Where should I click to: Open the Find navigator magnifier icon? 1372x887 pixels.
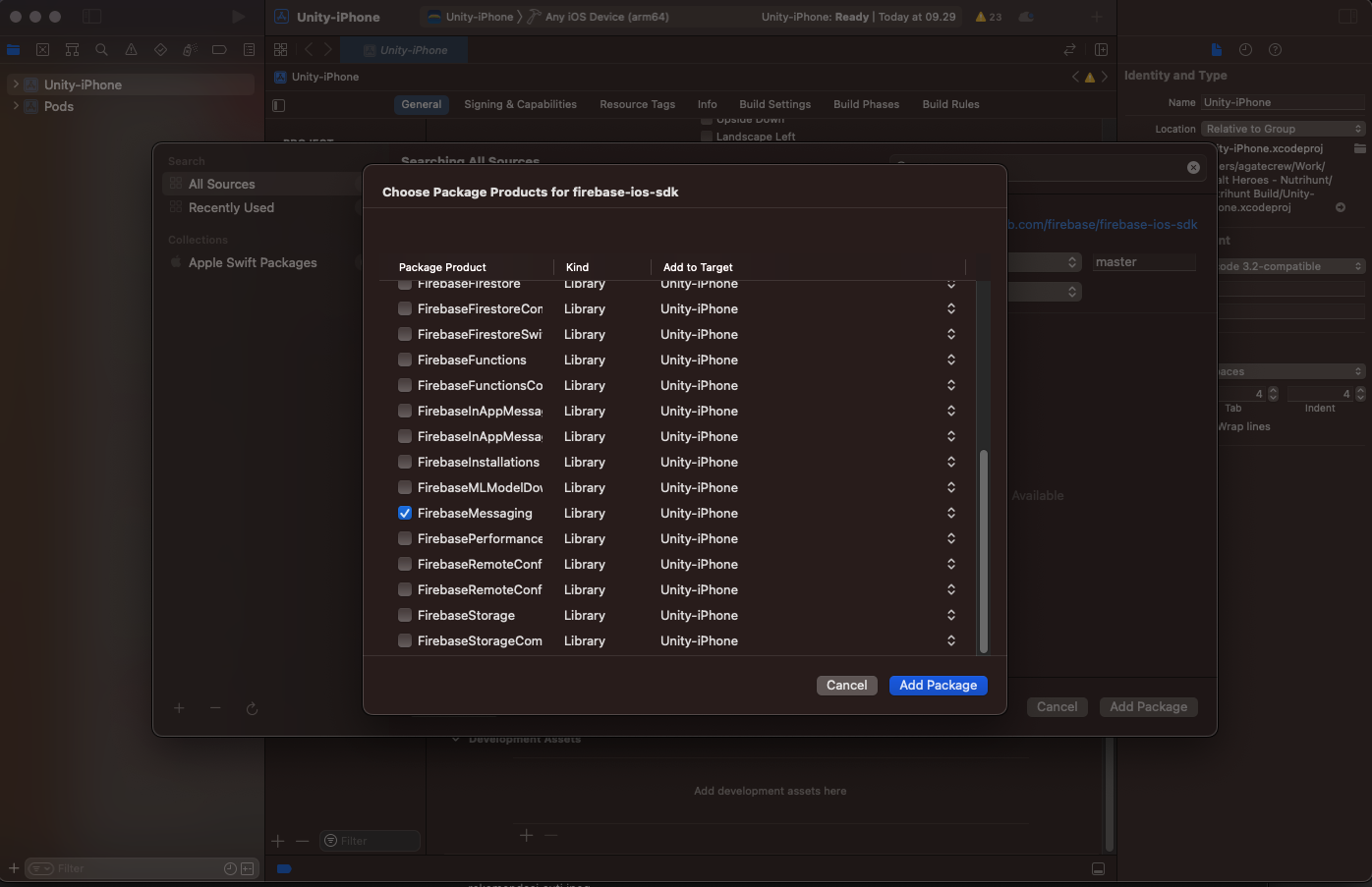click(101, 49)
